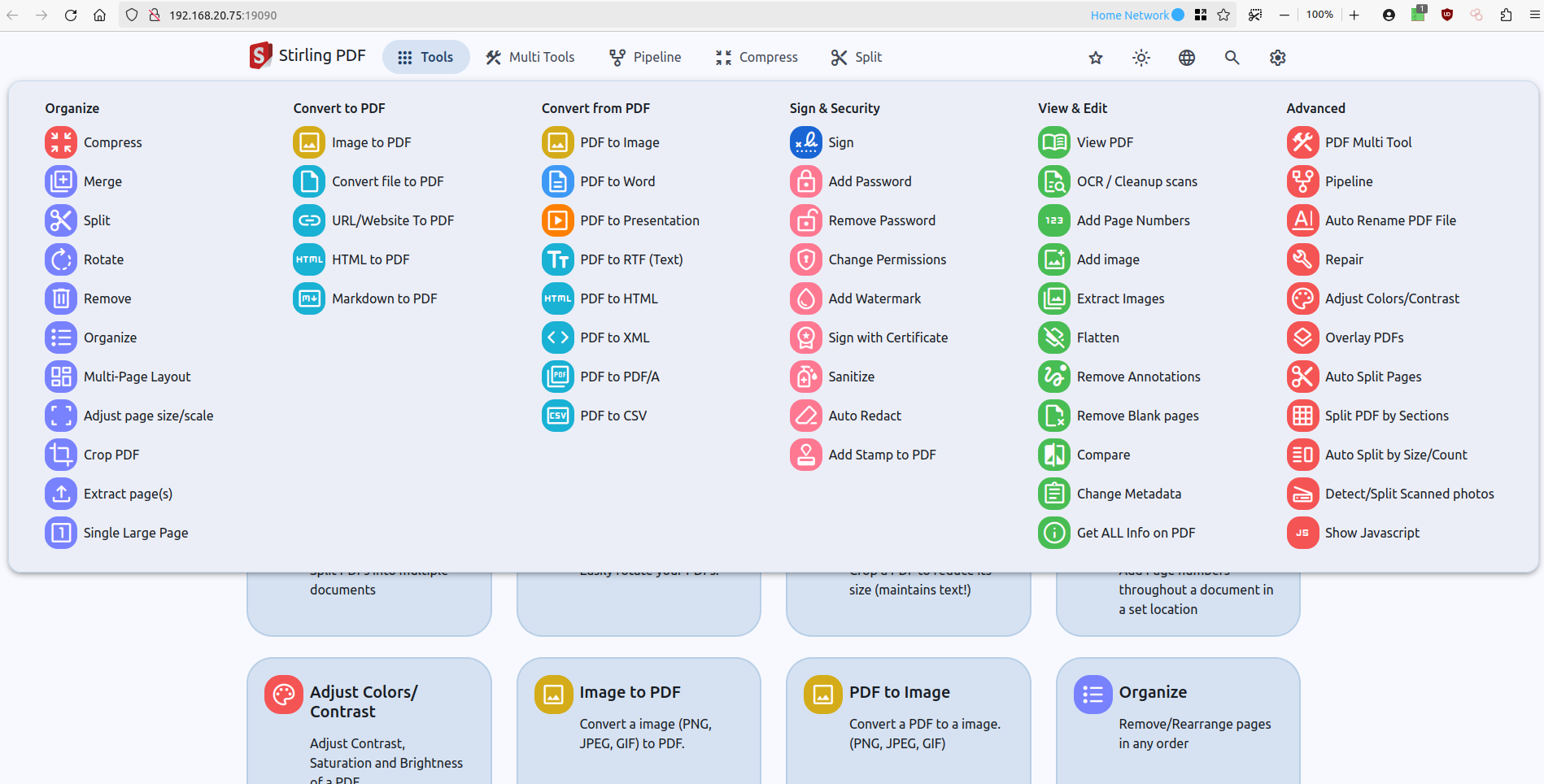Click the PDF to CSV icon
Viewport: 1544px width, 784px height.
coord(558,416)
